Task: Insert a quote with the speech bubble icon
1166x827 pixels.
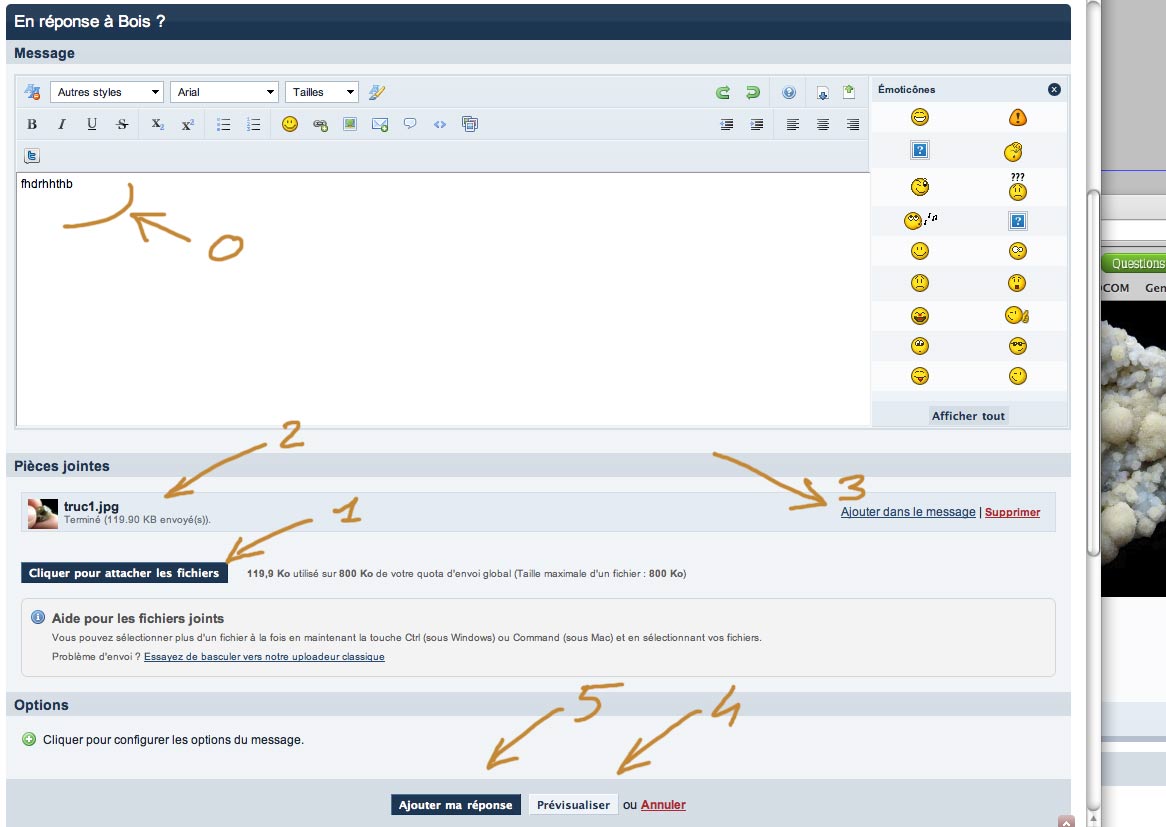Action: [x=410, y=125]
